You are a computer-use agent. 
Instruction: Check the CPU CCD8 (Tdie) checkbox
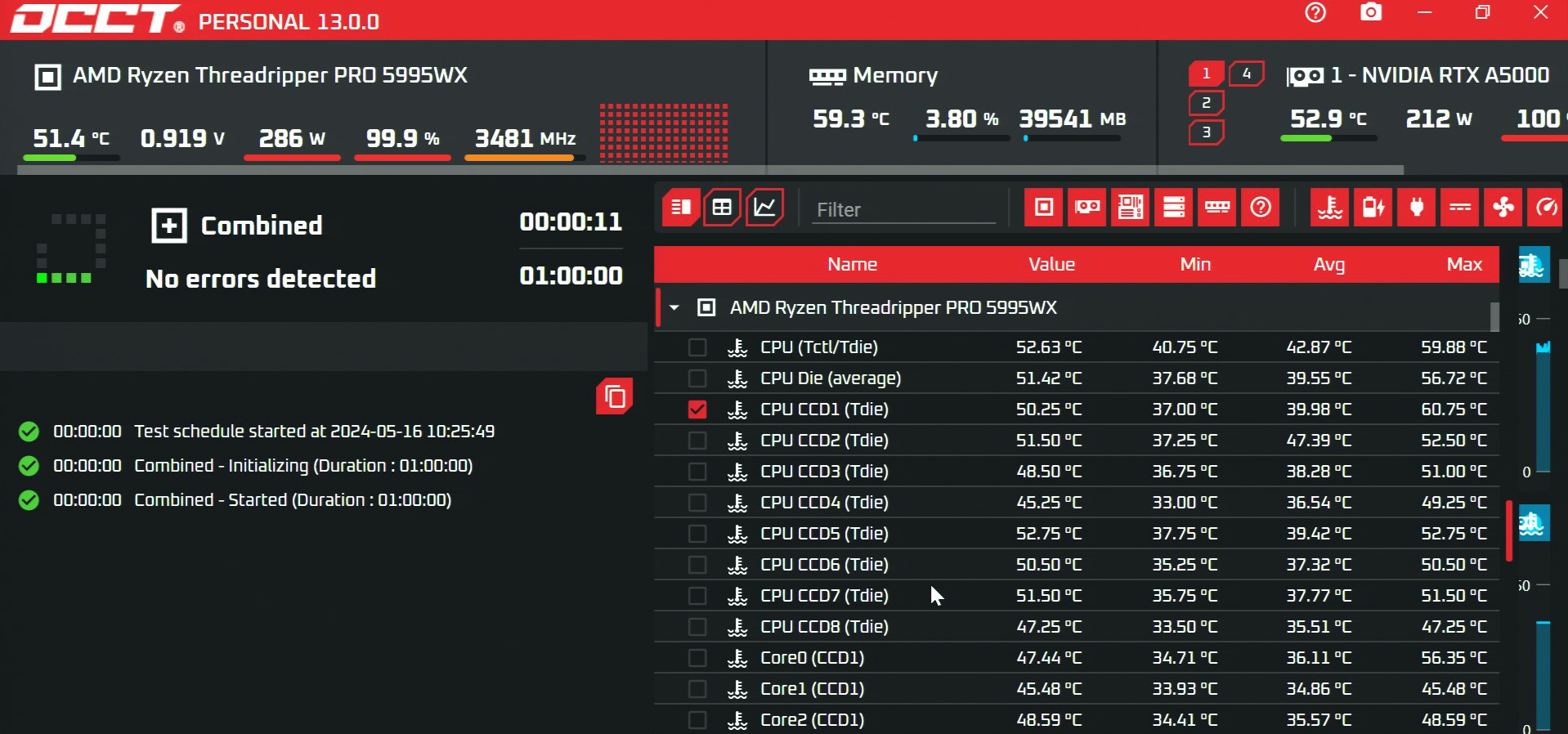tap(697, 627)
